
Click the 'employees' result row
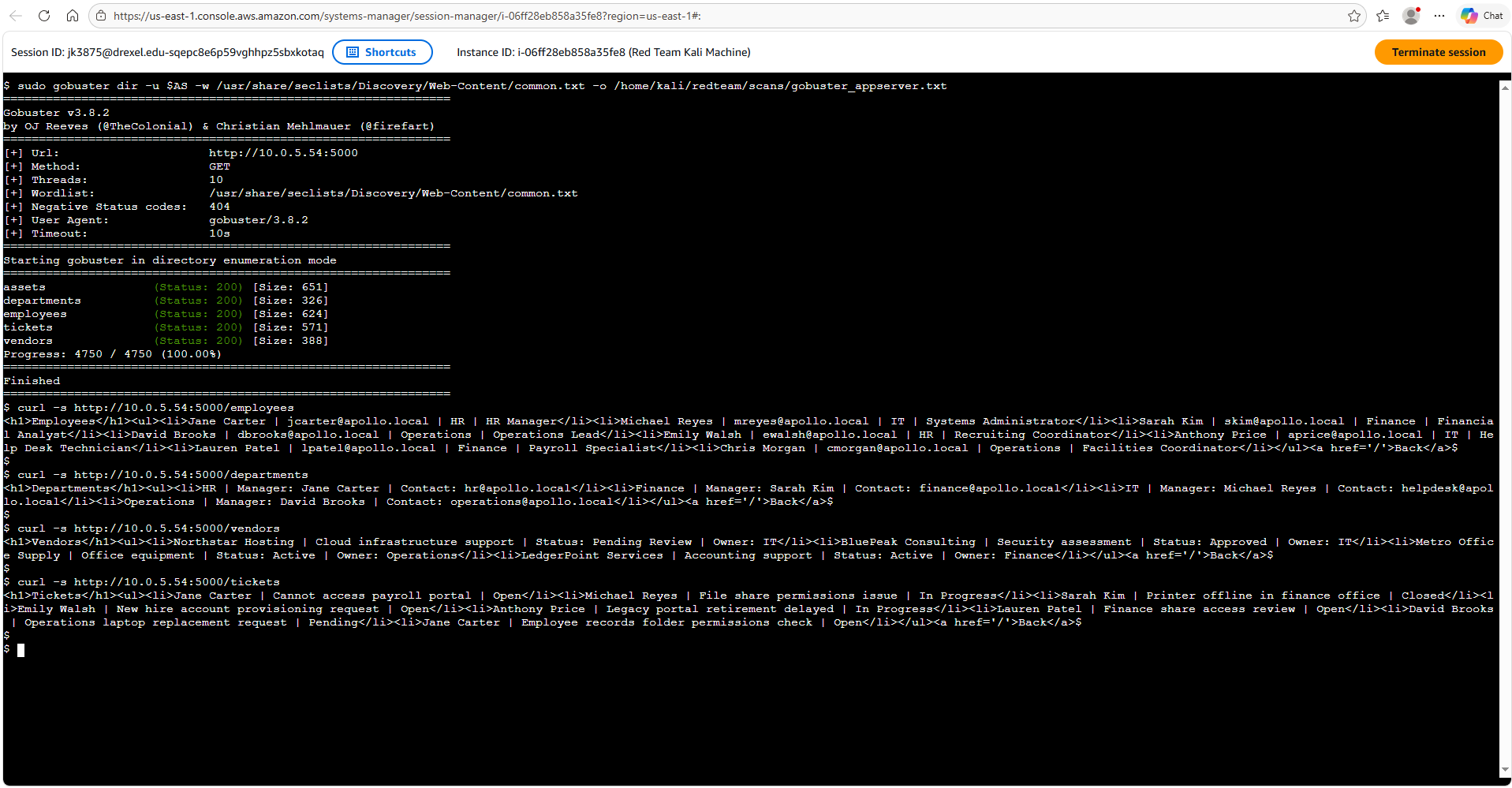166,314
